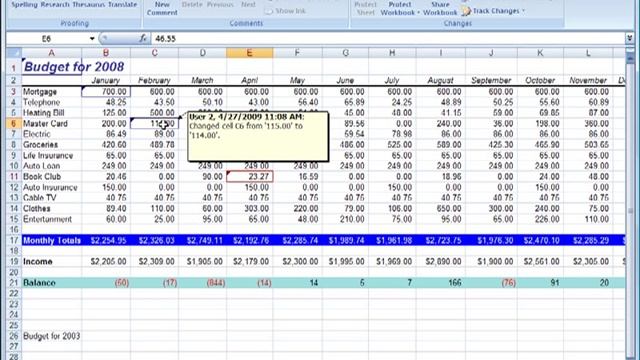The width and height of the screenshot is (640, 360).
Task: Select the August balance 166
Action: pyautogui.click(x=440, y=282)
